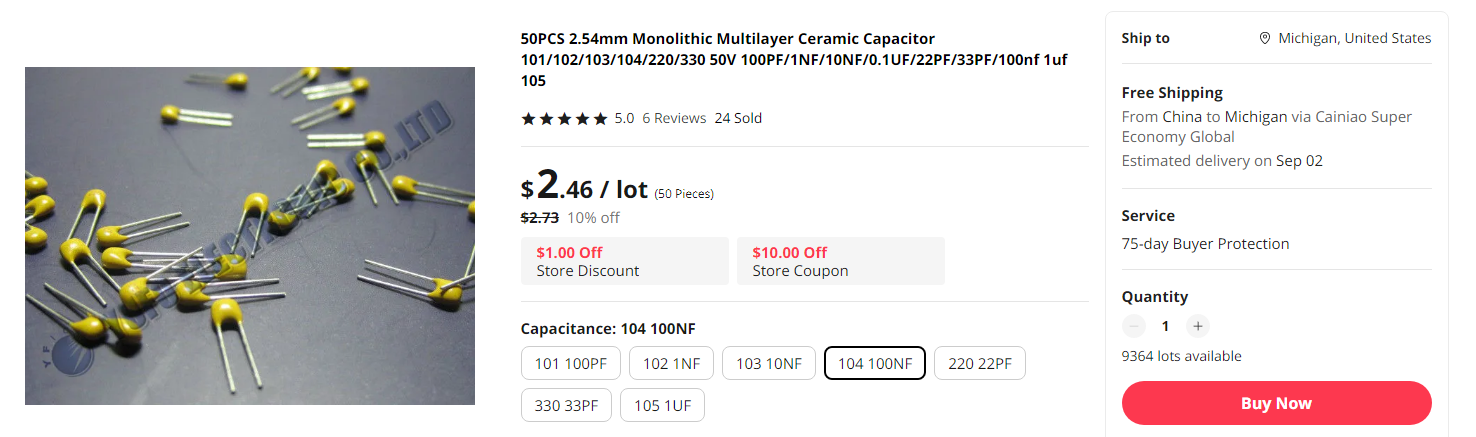Choose the 103 10NF variant
The height and width of the screenshot is (437, 1476).
pos(769,364)
